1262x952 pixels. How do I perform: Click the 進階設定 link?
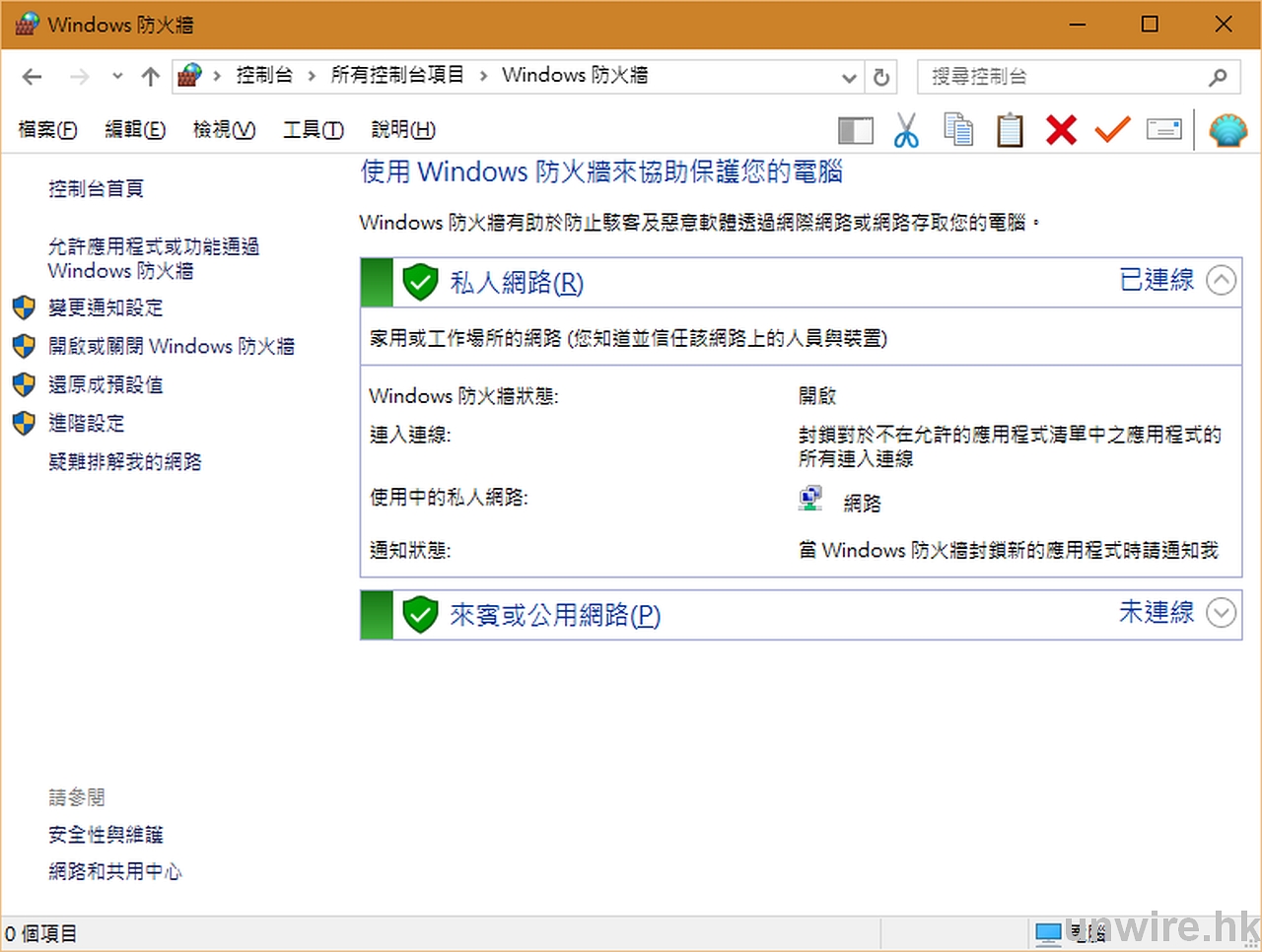(87, 423)
